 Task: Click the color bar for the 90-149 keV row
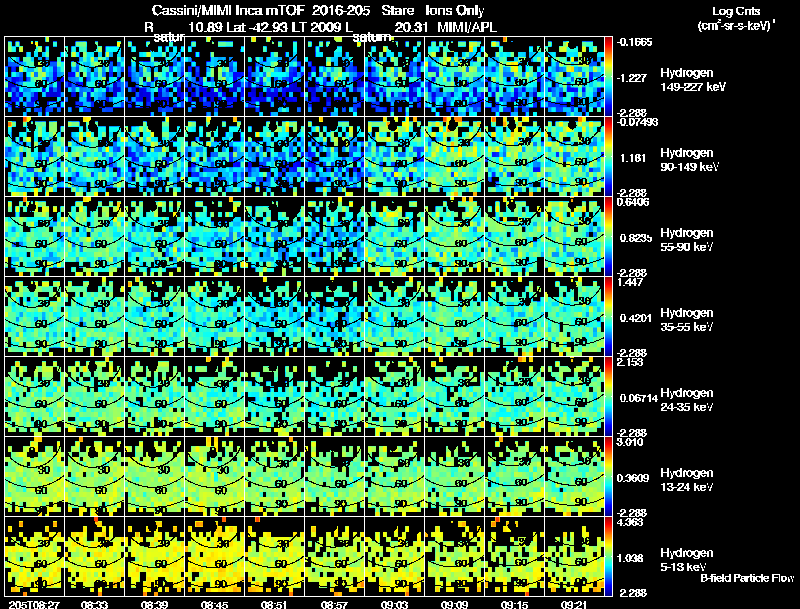608,156
